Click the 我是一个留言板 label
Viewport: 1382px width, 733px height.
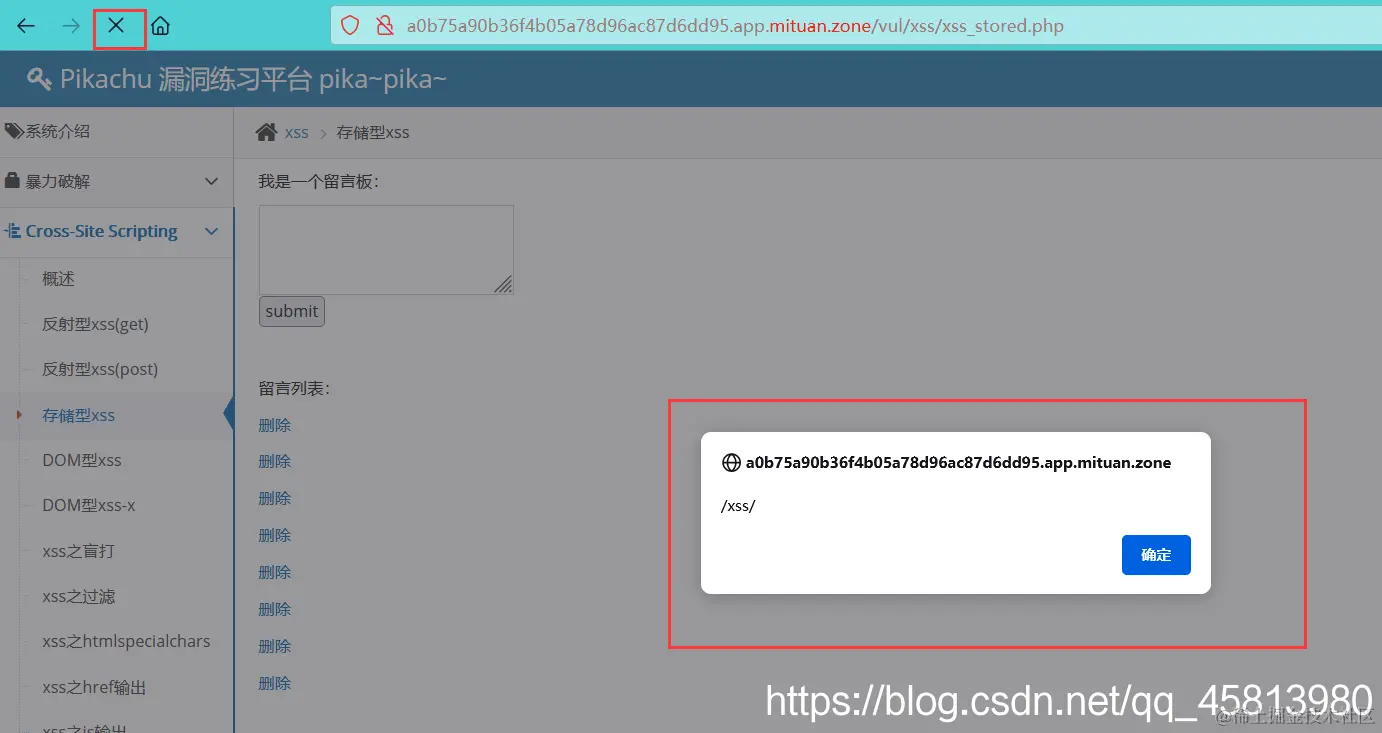[x=318, y=181]
